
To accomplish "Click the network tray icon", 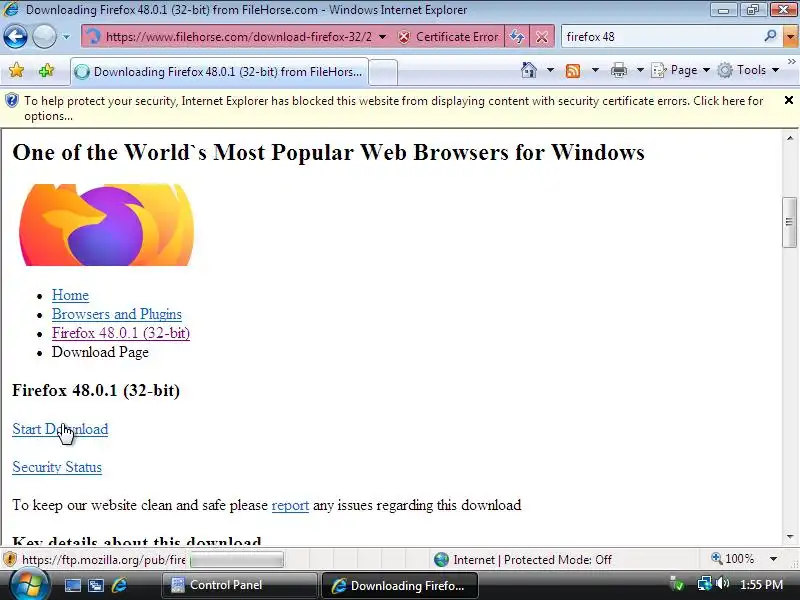I will click(705, 584).
